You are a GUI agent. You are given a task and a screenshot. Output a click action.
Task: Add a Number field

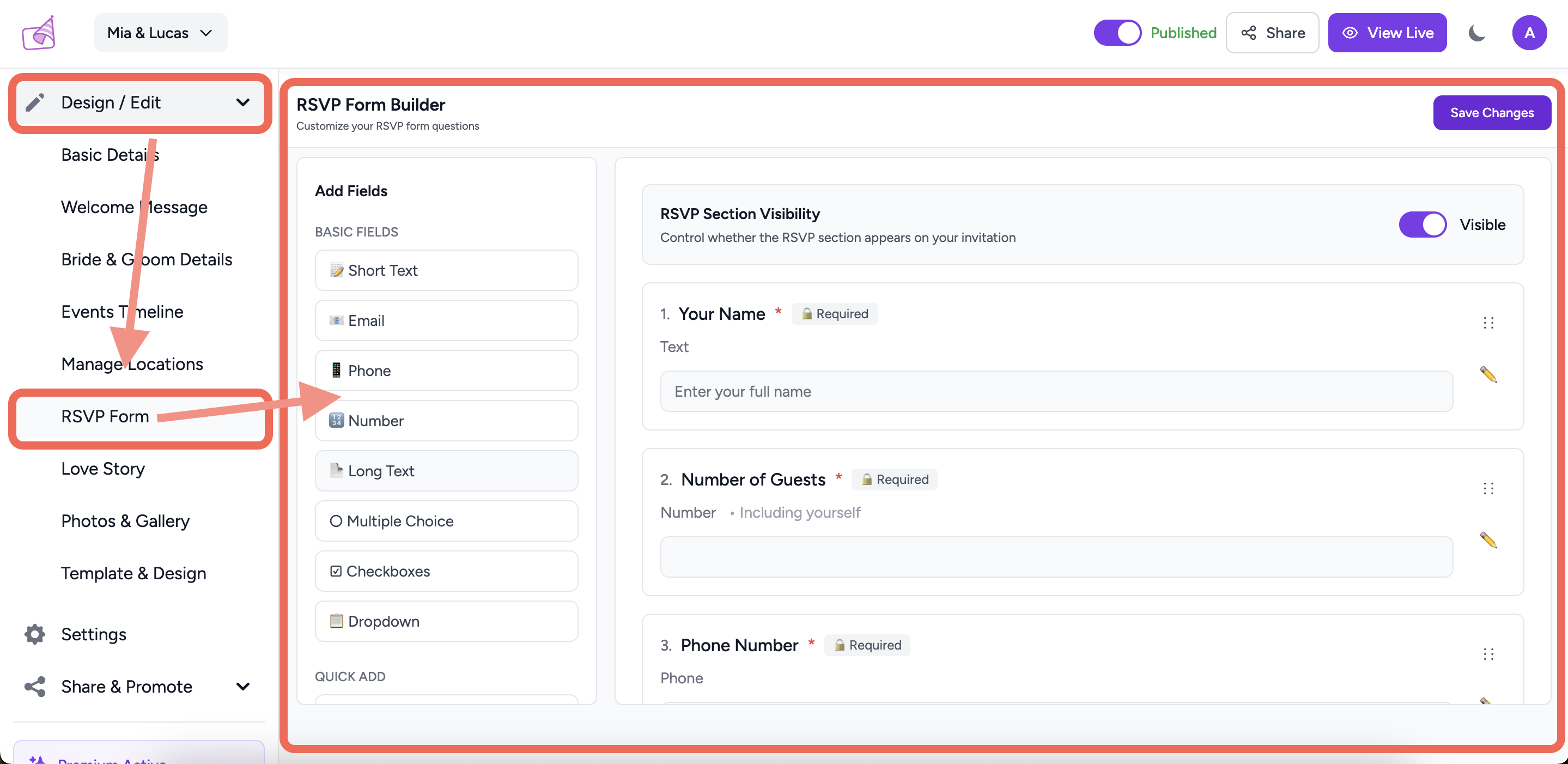tap(446, 421)
